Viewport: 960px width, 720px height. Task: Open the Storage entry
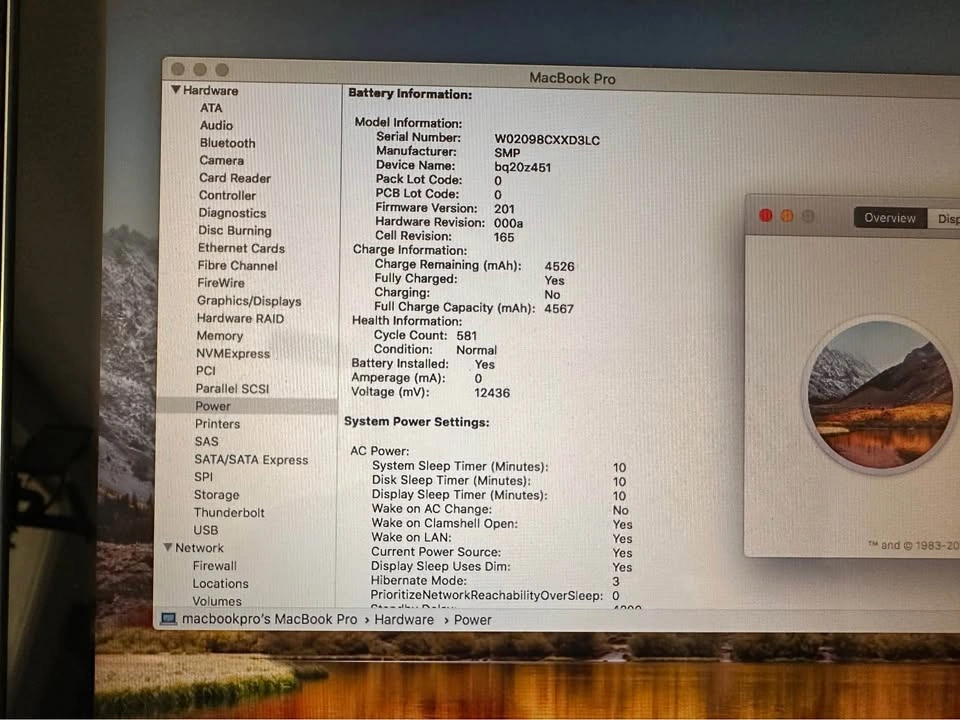[x=216, y=495]
